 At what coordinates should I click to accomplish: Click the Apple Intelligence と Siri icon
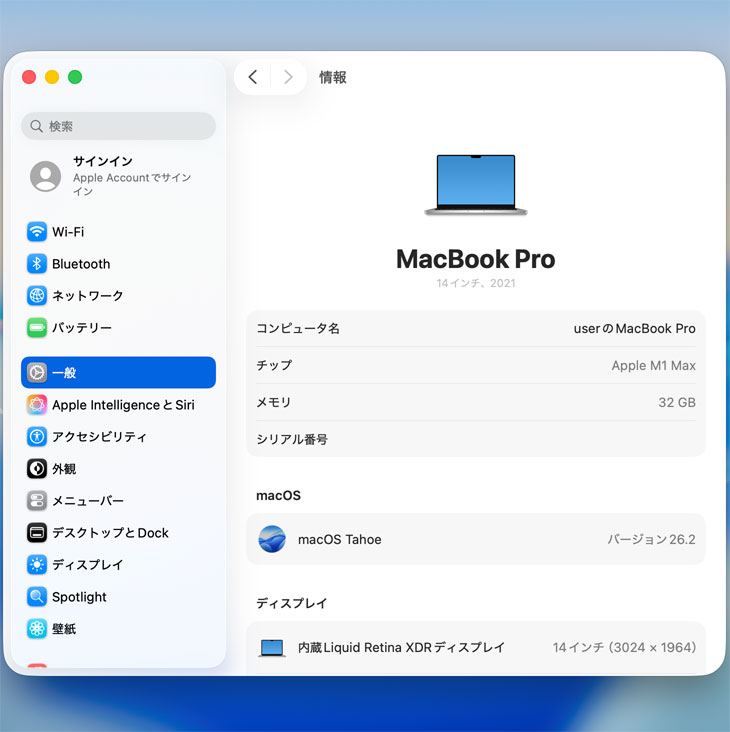click(37, 405)
